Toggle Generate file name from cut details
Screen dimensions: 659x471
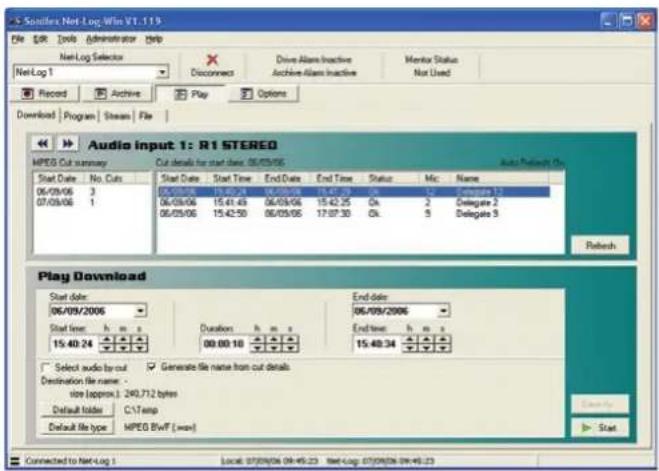click(x=151, y=367)
